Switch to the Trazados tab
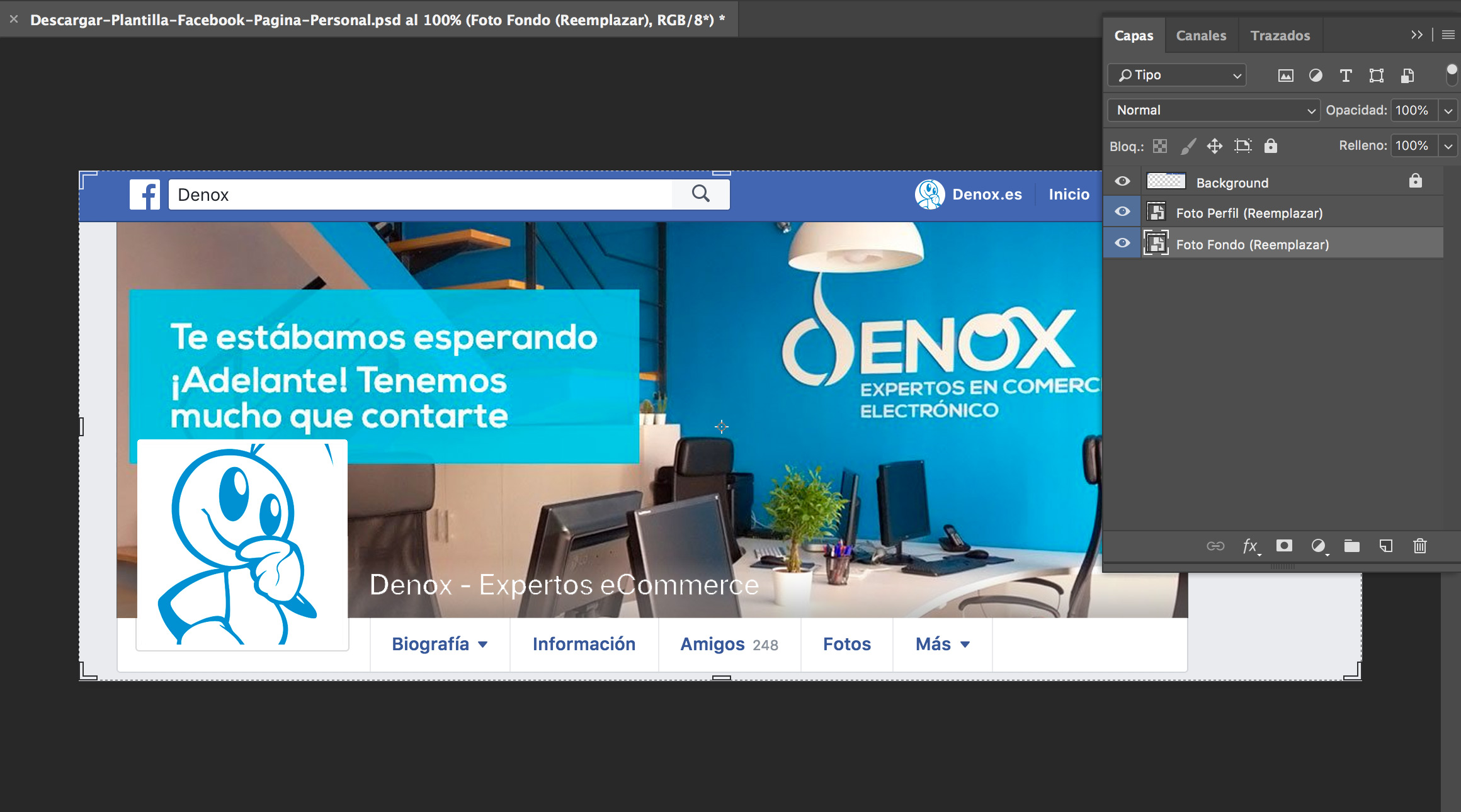 (1280, 35)
